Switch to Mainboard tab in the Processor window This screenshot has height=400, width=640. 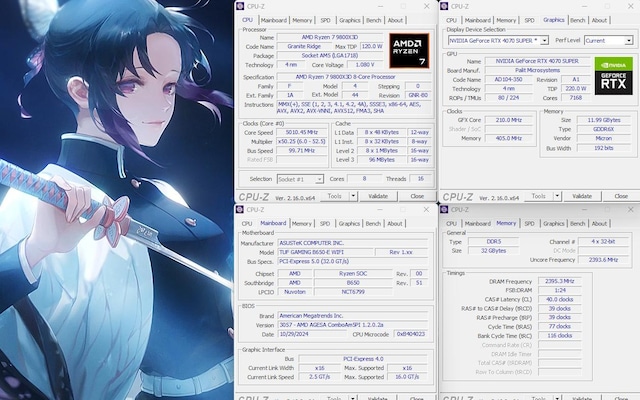point(273,20)
